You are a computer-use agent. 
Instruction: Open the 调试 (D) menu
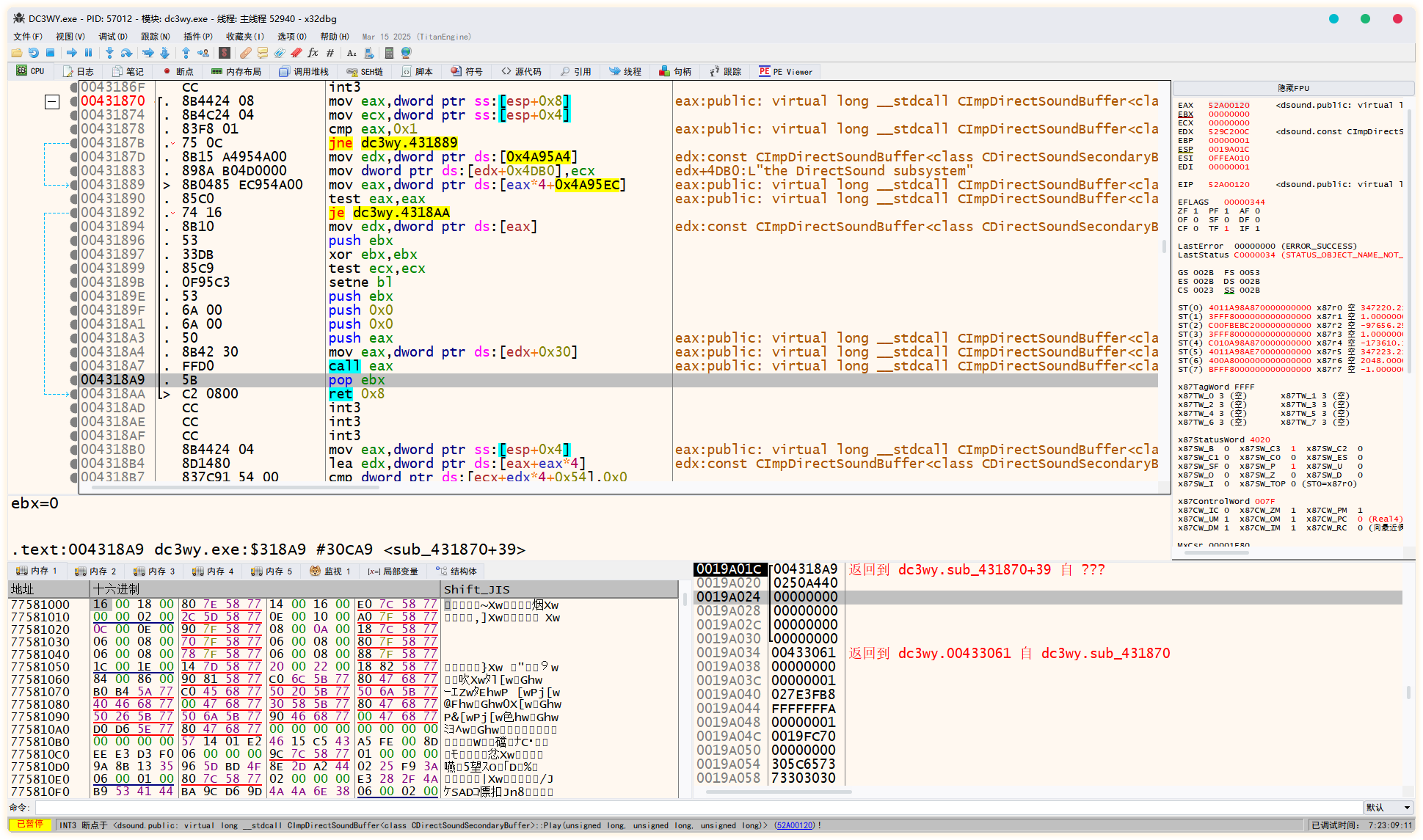pyautogui.click(x=113, y=37)
